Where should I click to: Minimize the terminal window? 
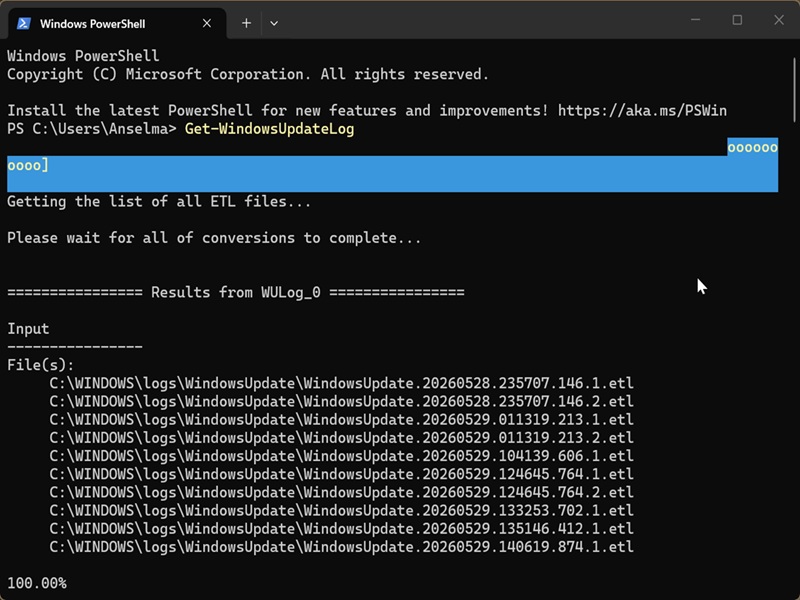[695, 20]
